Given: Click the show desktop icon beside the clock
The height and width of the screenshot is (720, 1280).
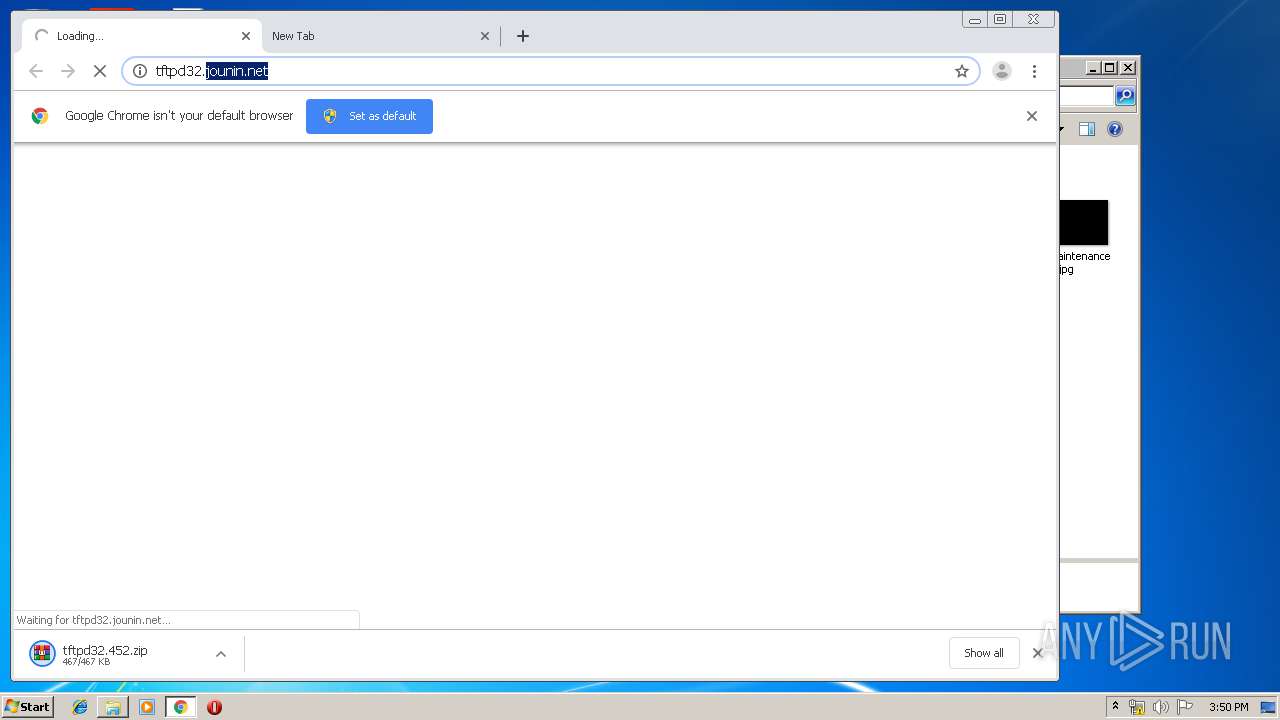Looking at the screenshot, I should pos(1268,707).
